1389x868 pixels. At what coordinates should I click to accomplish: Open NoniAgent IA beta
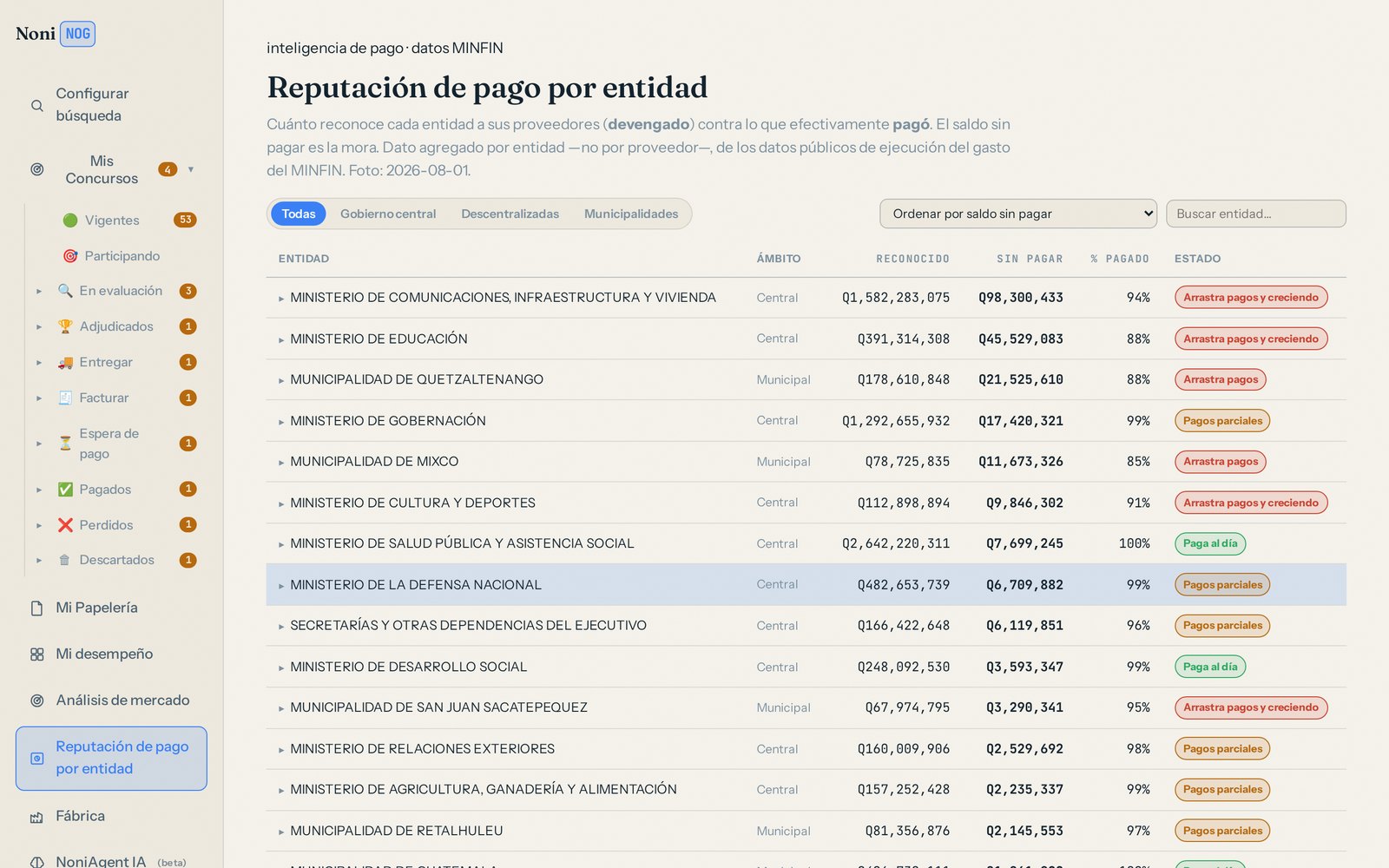pos(111,861)
